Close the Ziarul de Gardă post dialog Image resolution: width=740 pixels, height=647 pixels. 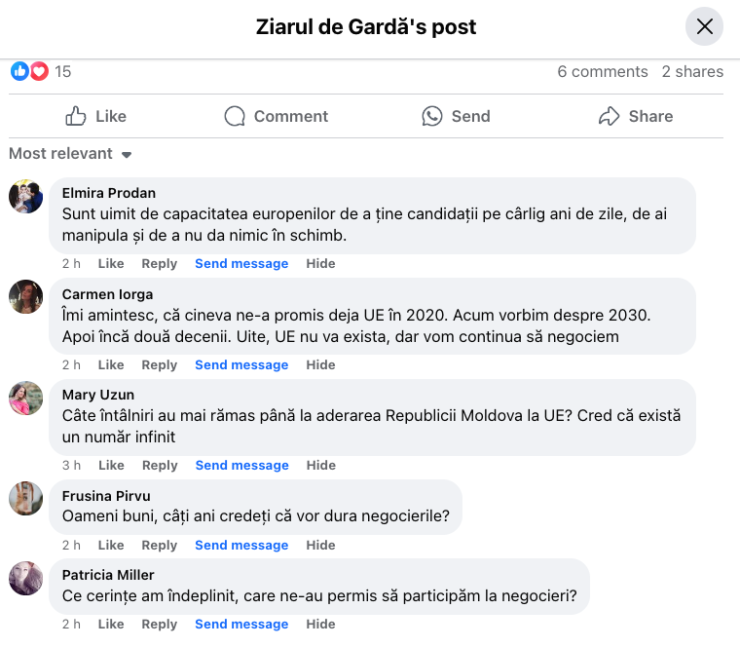point(704,26)
